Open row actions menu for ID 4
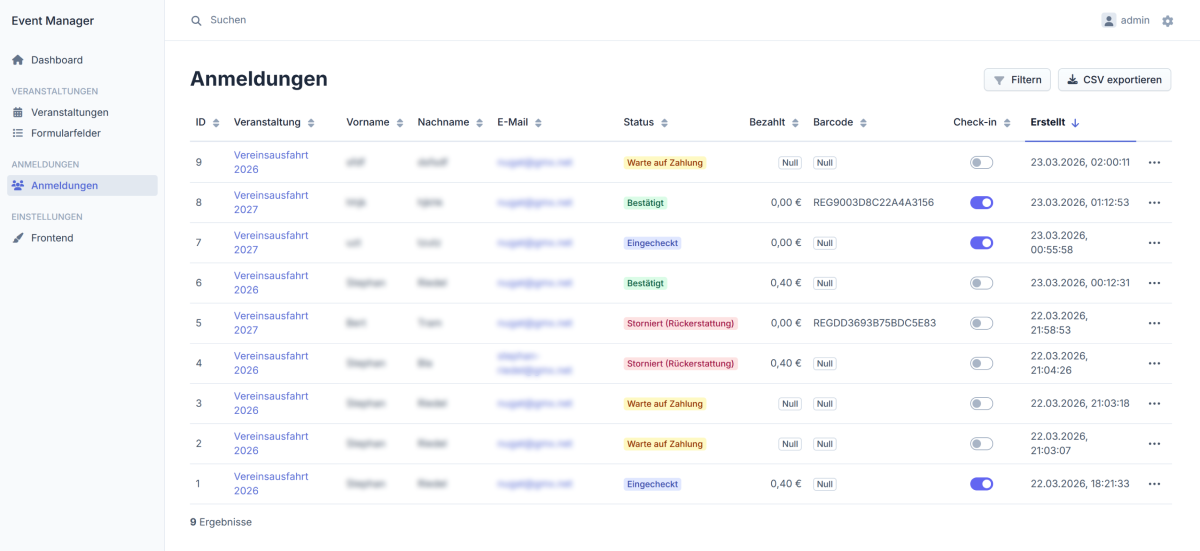Image resolution: width=1200 pixels, height=551 pixels. coord(1154,363)
